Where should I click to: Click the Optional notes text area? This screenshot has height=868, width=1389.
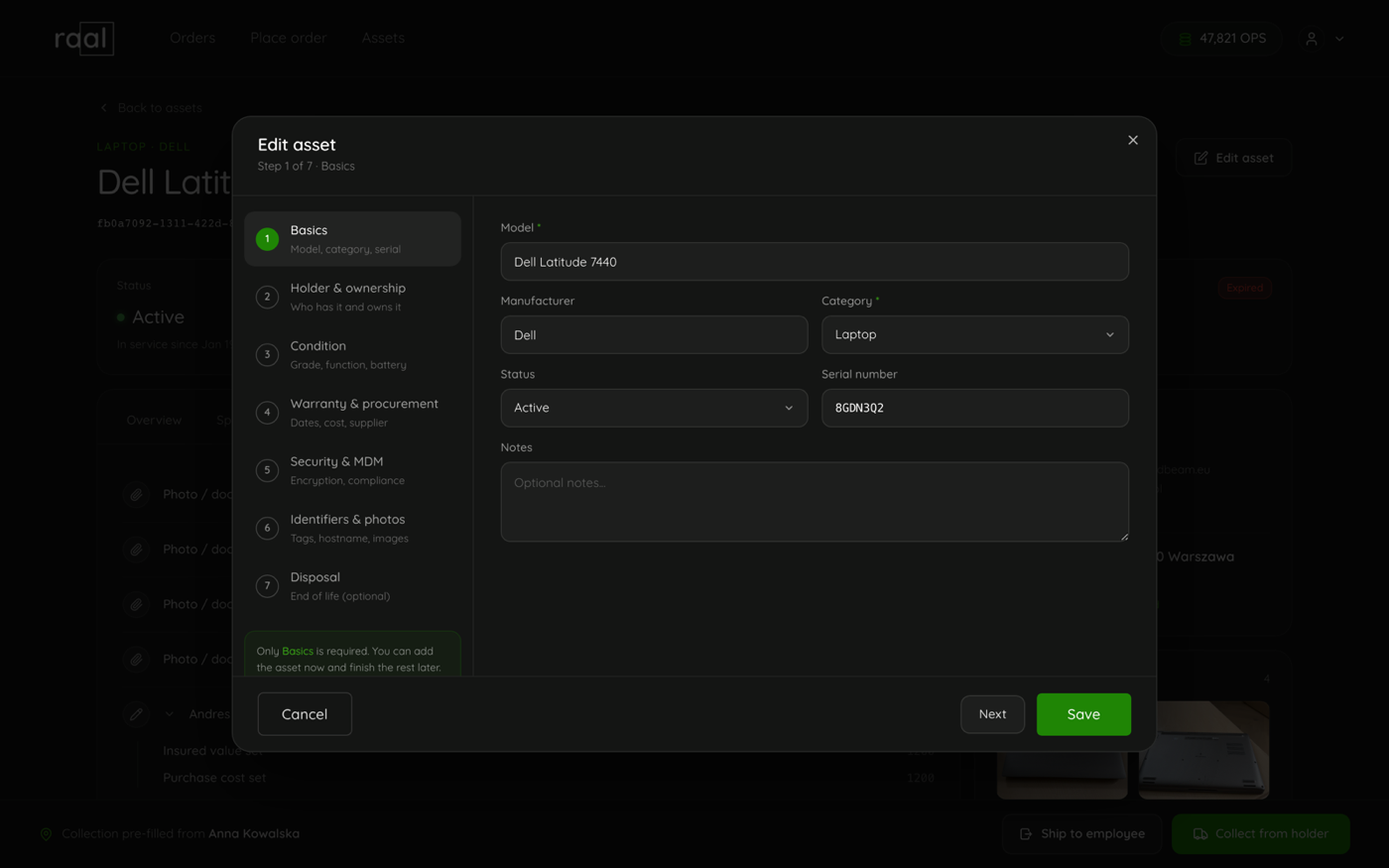coord(815,502)
